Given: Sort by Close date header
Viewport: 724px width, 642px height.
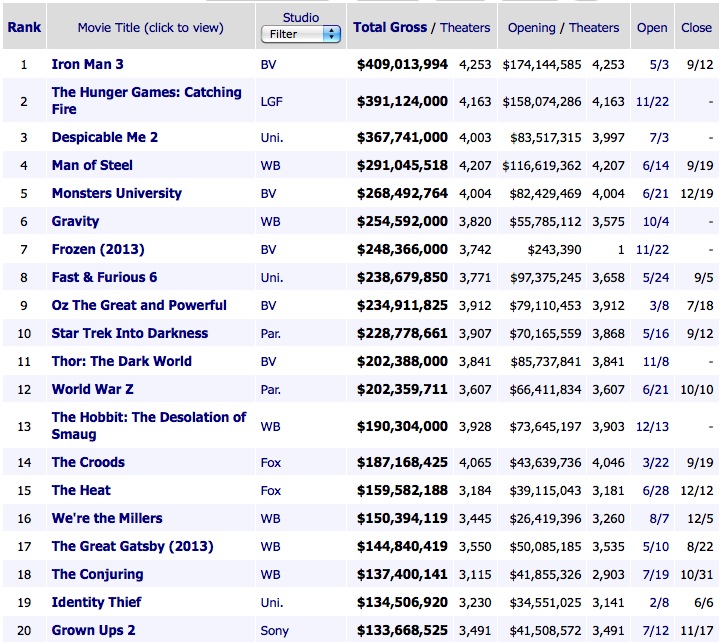Looking at the screenshot, I should (696, 27).
